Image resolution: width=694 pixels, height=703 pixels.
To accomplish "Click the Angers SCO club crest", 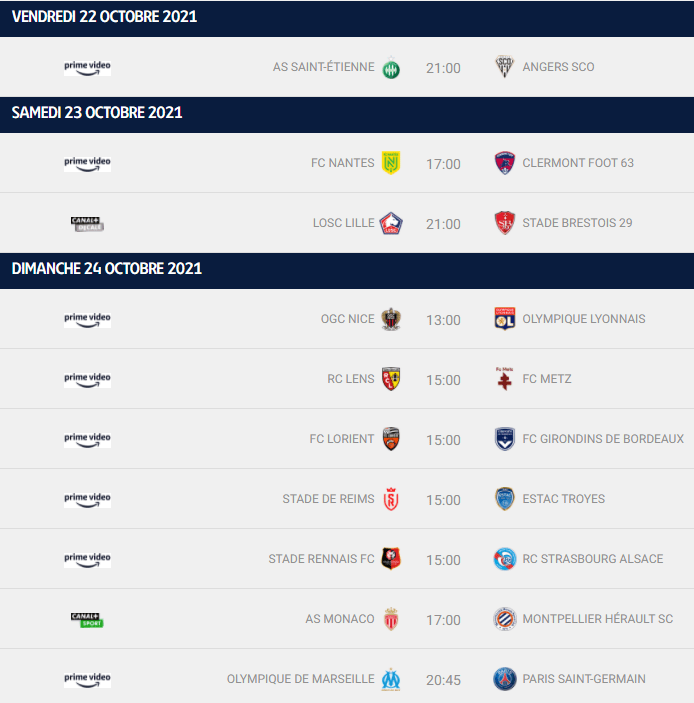I will [504, 67].
